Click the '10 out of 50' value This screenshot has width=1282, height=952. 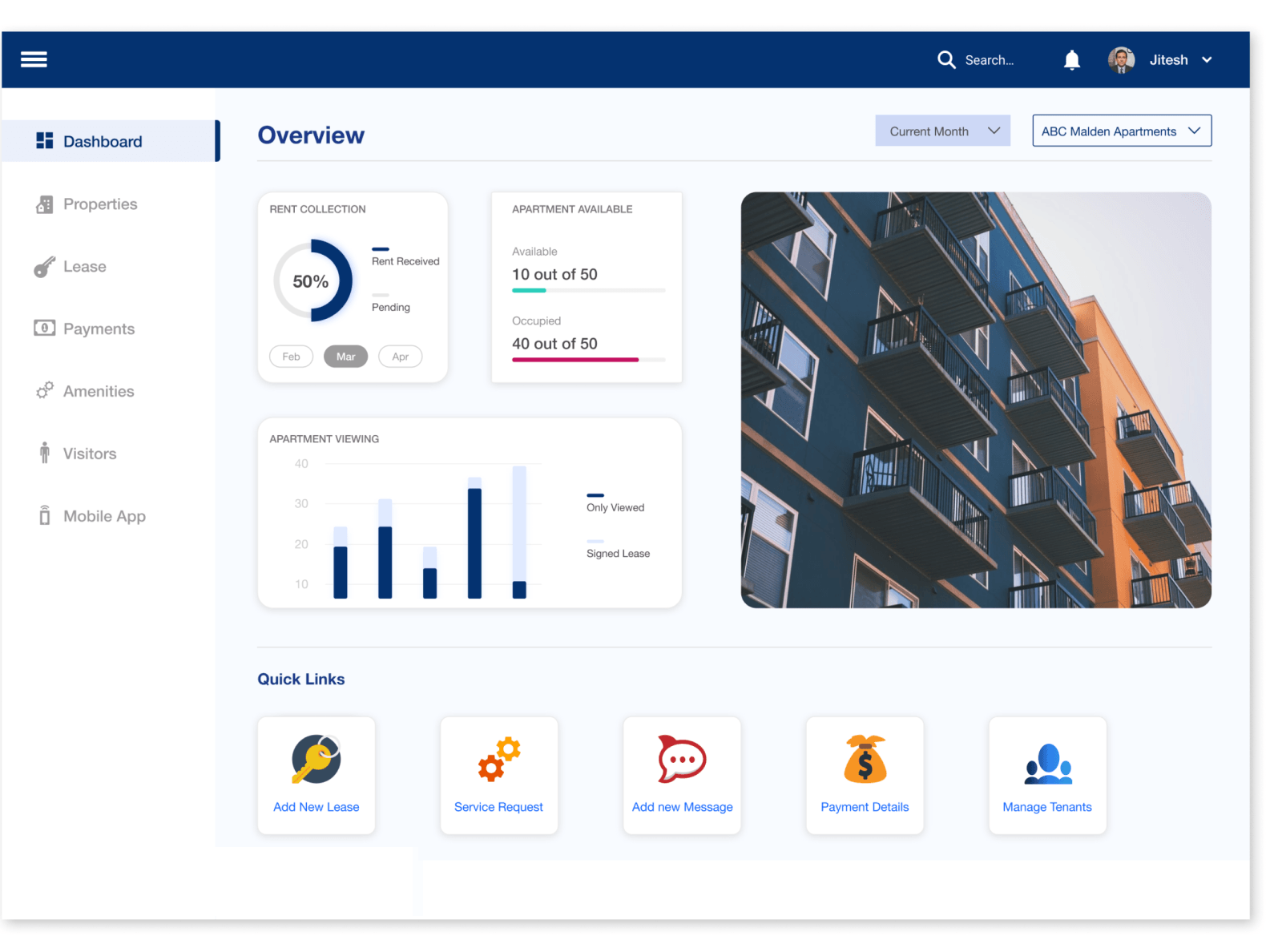click(x=554, y=274)
